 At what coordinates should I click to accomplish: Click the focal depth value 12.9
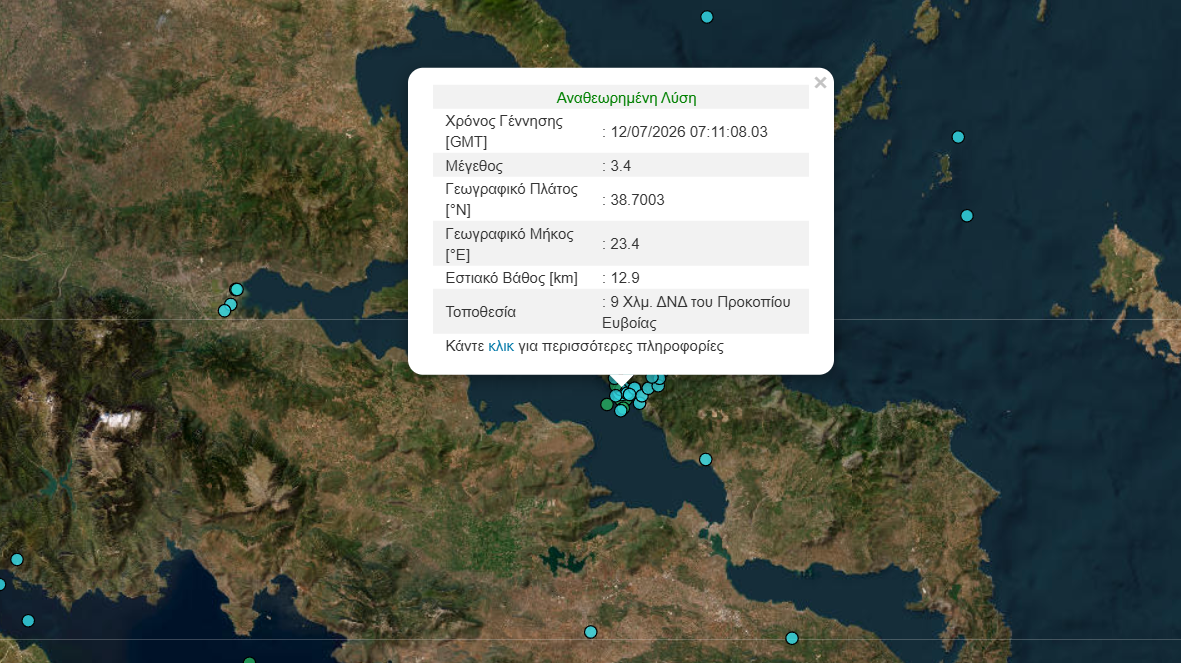coord(624,278)
